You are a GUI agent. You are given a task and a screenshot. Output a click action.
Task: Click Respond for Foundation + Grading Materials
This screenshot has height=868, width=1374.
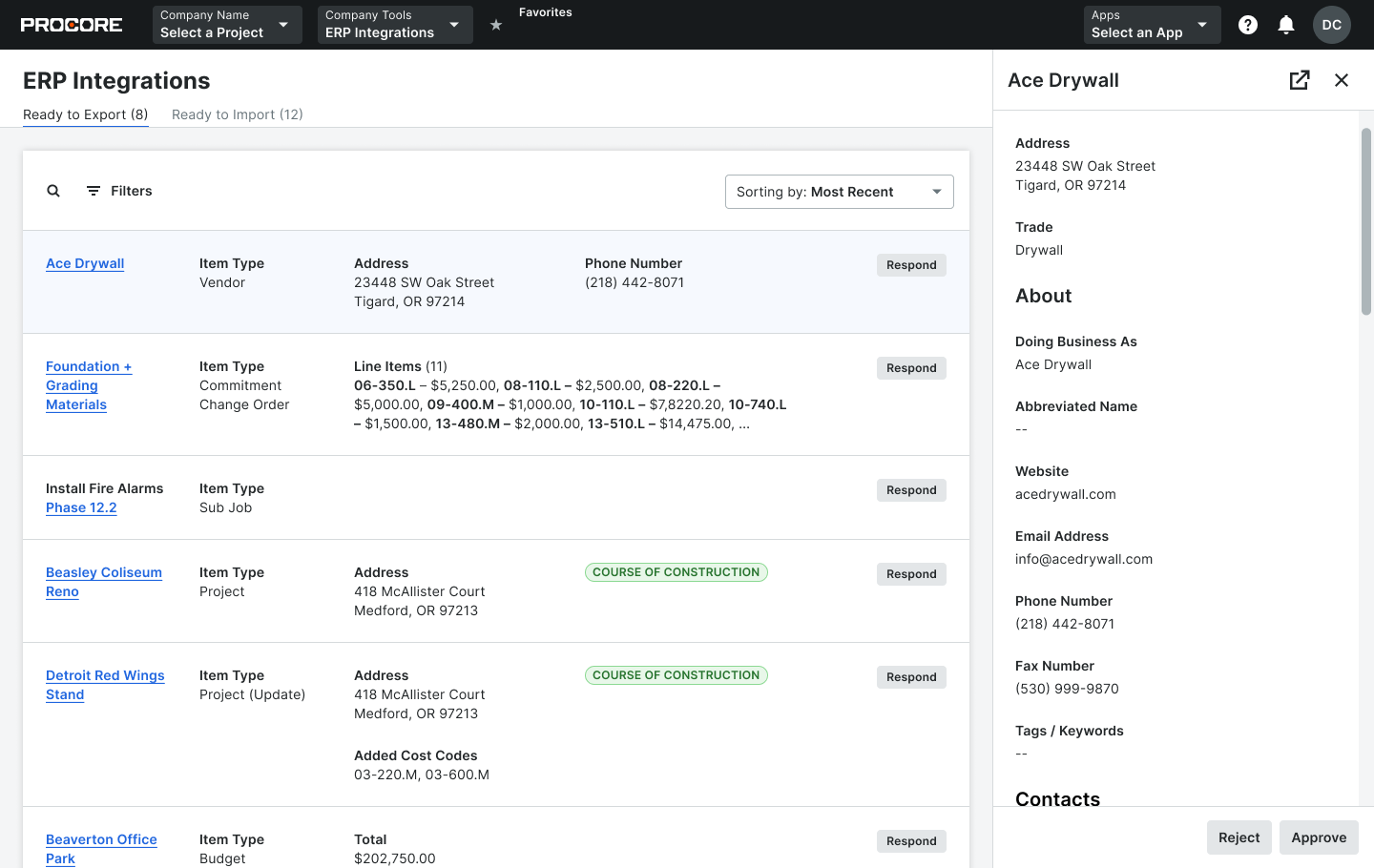(911, 368)
